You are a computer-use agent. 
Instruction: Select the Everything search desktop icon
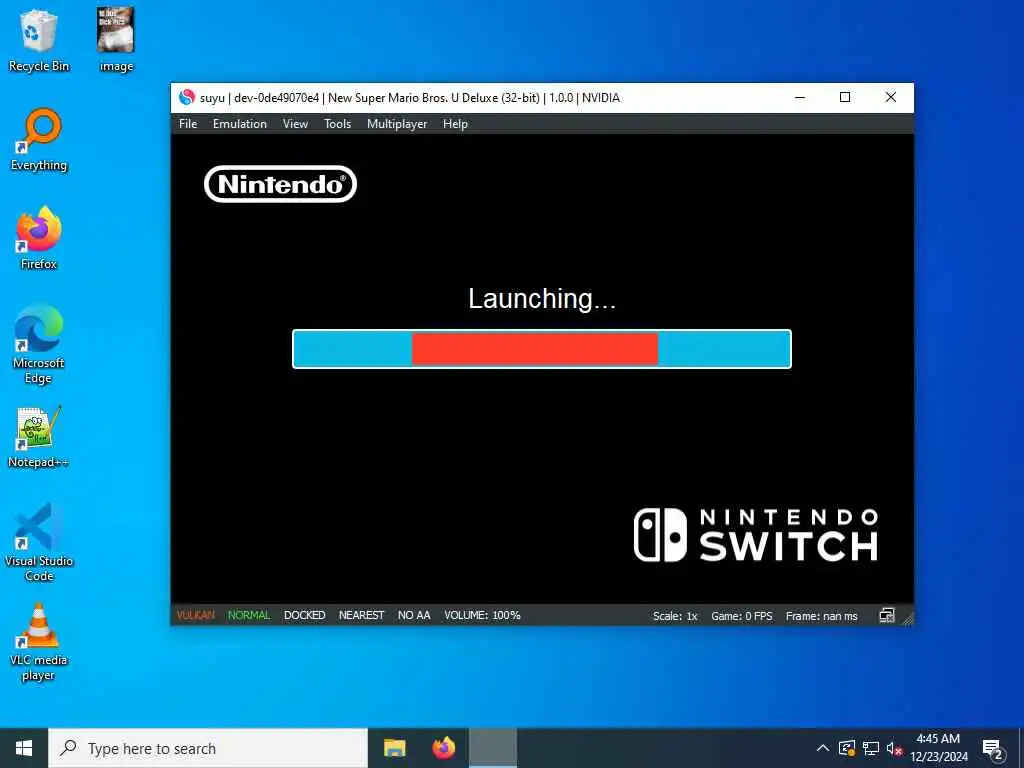(39, 140)
